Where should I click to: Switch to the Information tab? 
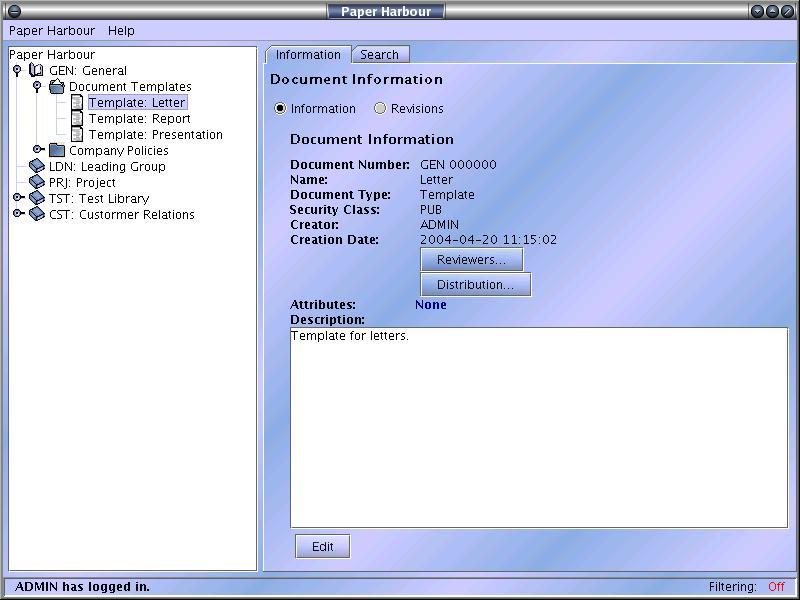308,55
